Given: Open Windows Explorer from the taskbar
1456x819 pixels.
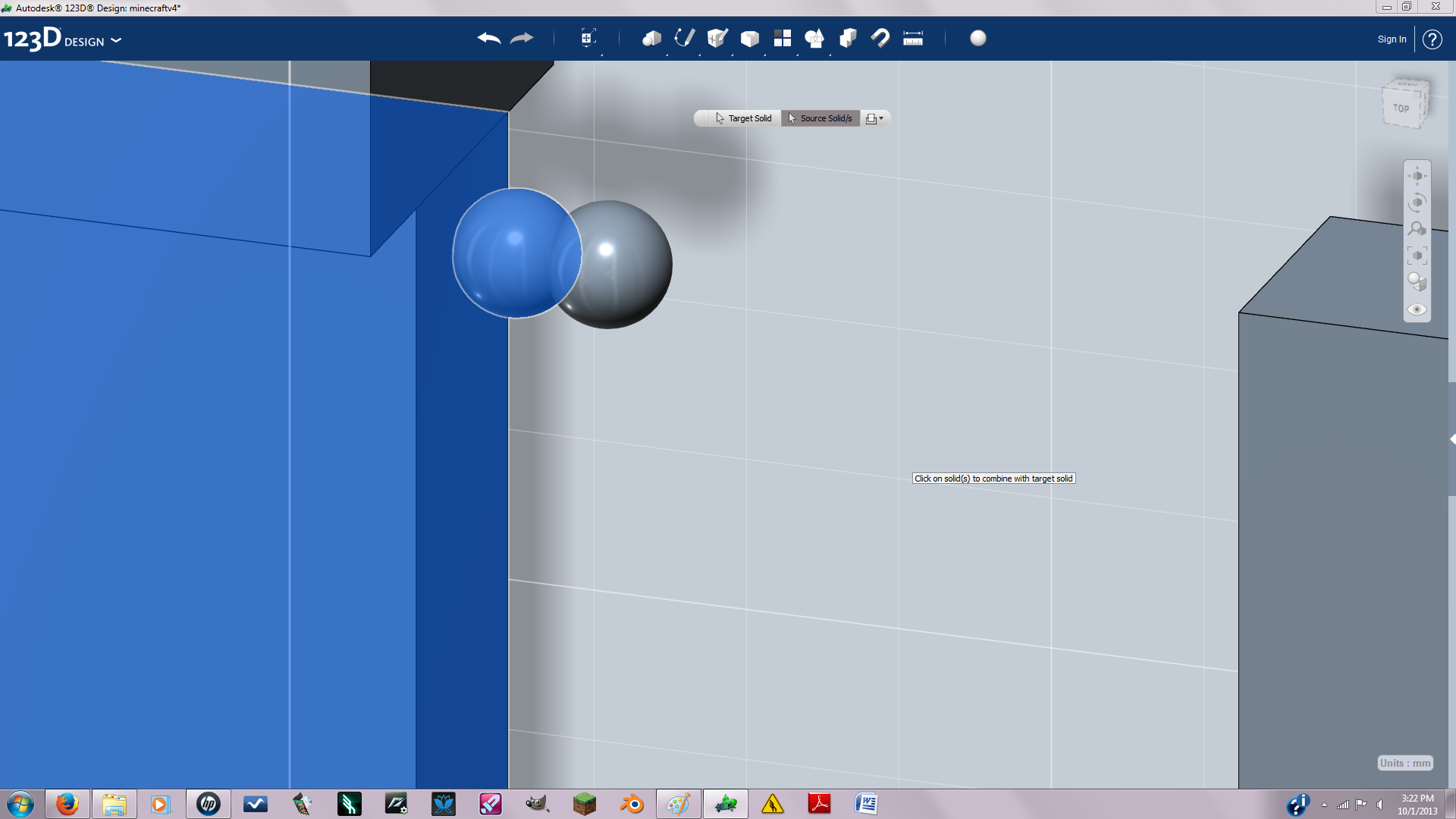Looking at the screenshot, I should coord(115,804).
